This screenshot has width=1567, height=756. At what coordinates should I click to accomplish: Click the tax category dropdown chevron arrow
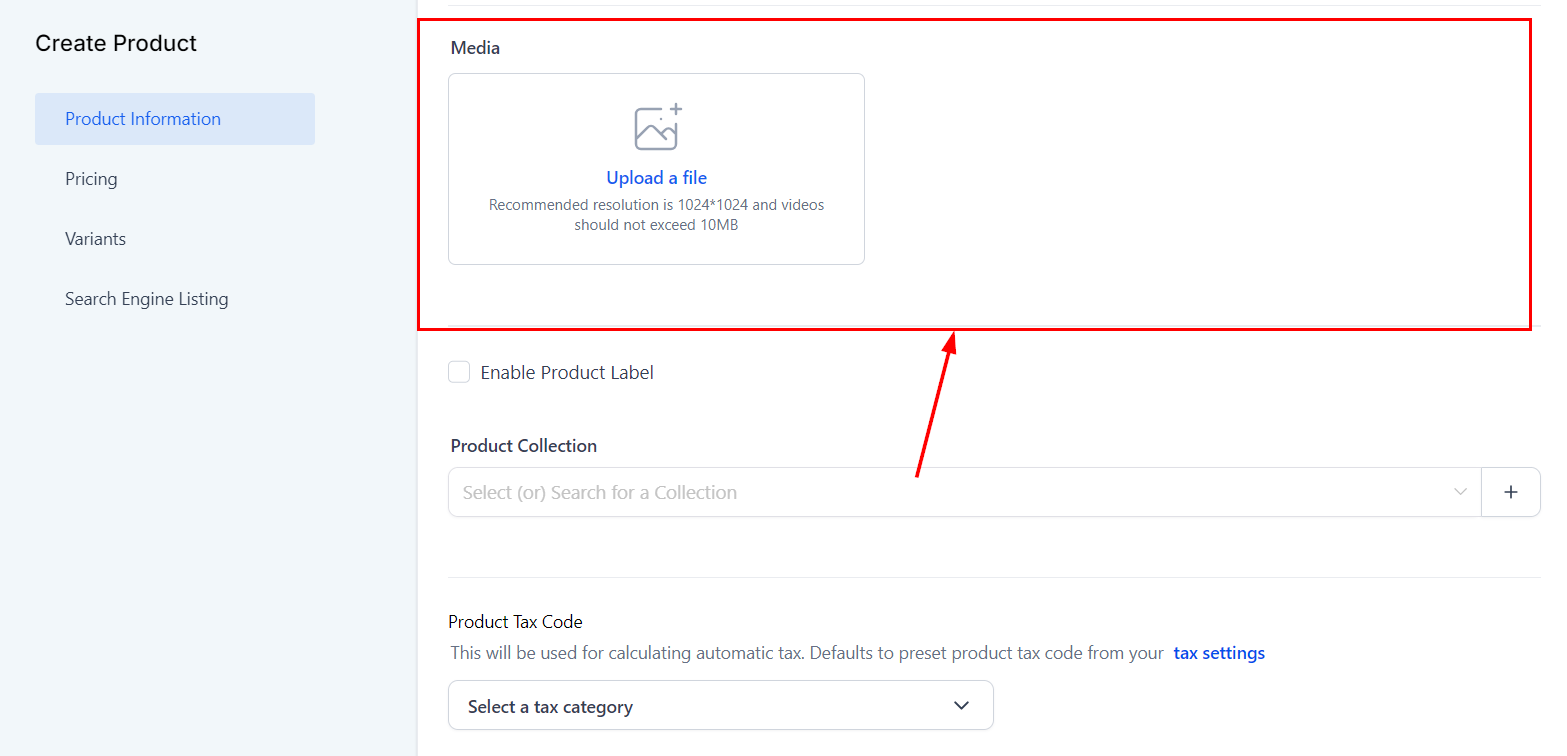click(x=961, y=706)
